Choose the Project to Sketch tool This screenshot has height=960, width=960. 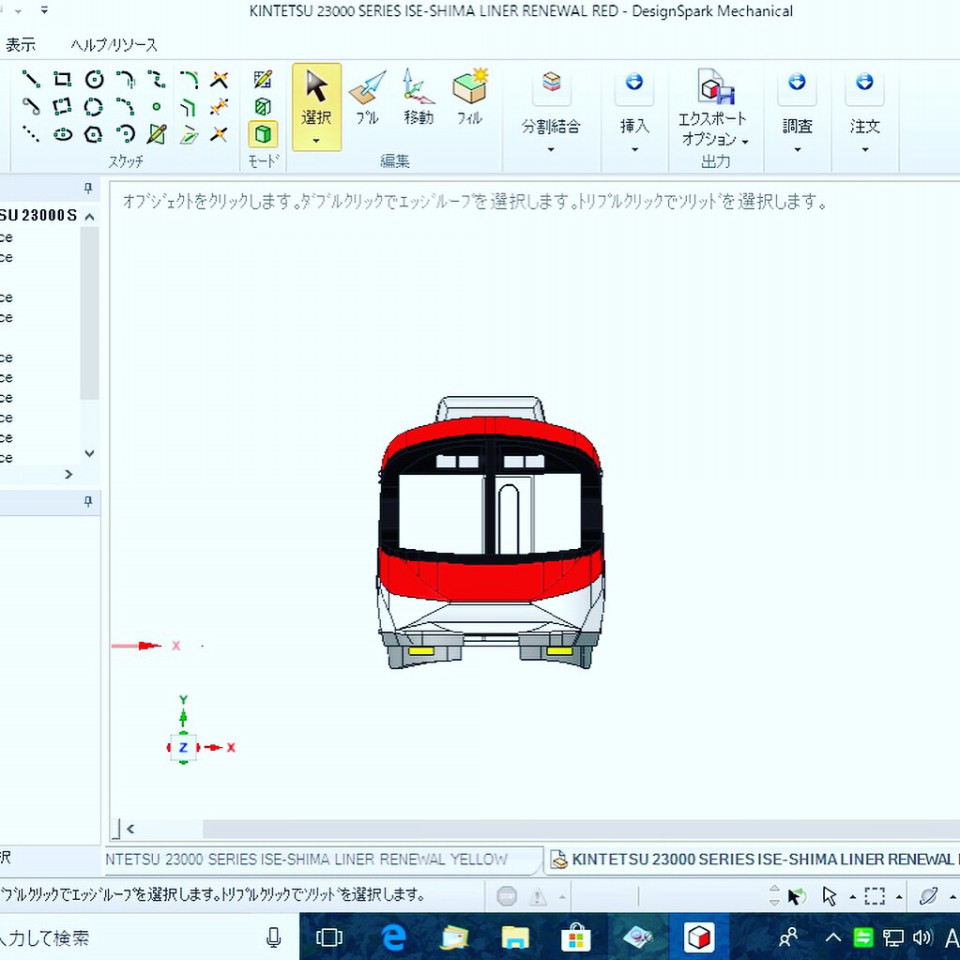coord(189,134)
